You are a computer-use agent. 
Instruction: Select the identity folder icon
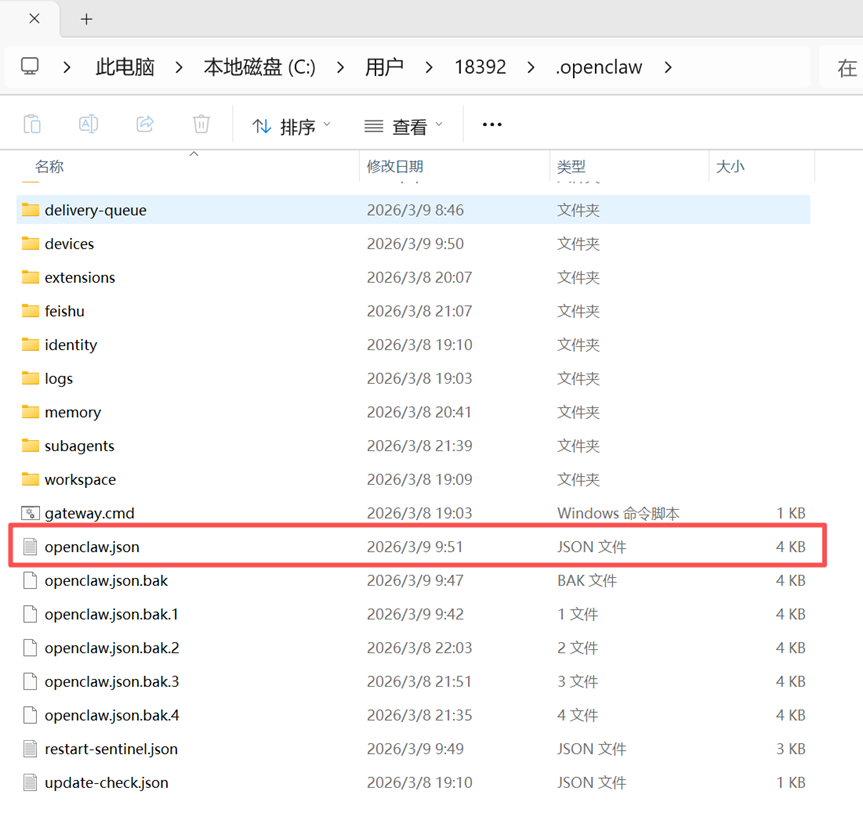[30, 344]
